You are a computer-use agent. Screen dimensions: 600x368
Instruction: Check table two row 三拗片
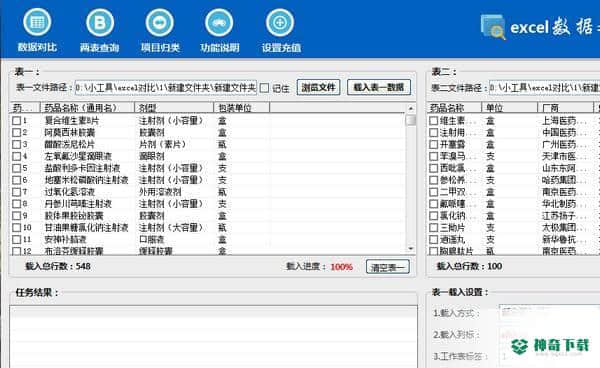[x=434, y=228]
